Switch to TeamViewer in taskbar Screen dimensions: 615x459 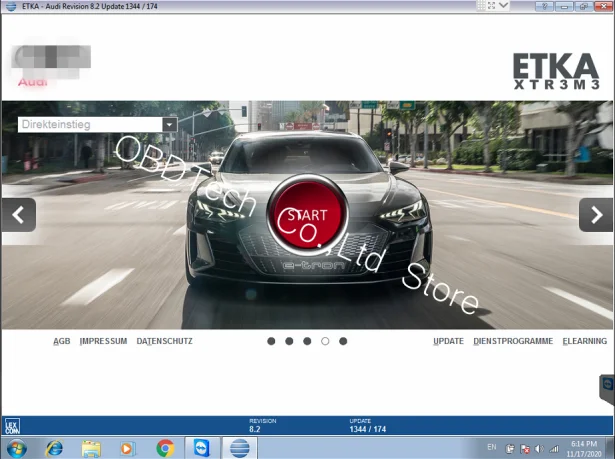click(x=202, y=448)
